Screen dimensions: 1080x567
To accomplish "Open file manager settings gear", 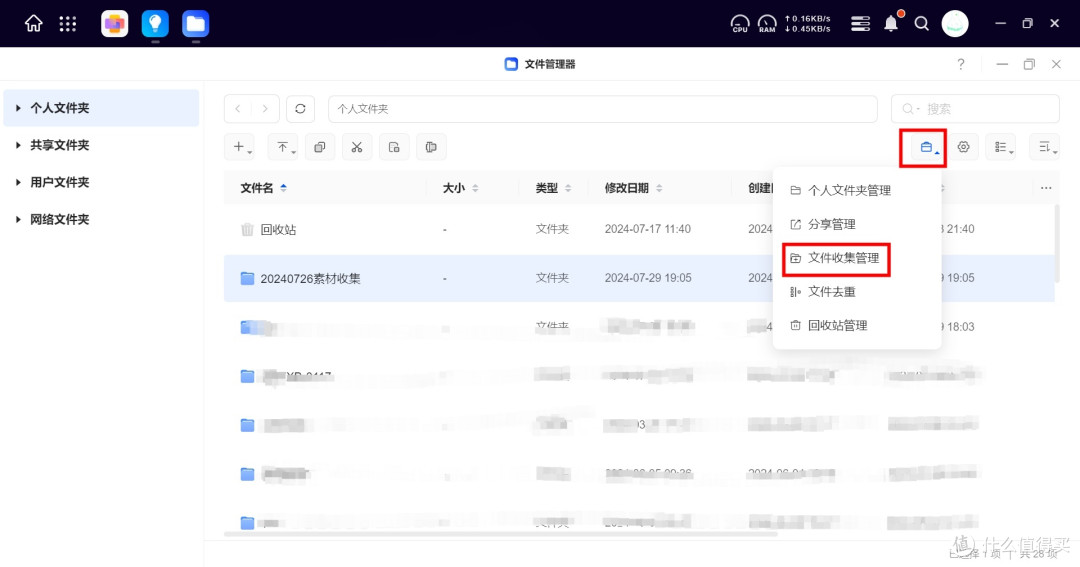I will [964, 147].
